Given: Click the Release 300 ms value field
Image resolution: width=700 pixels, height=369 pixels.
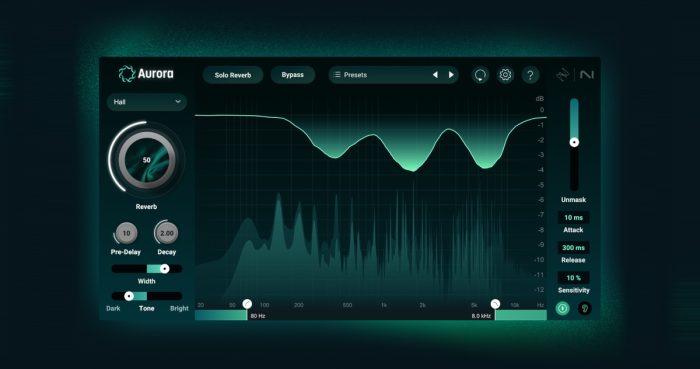Looking at the screenshot, I should 574,248.
